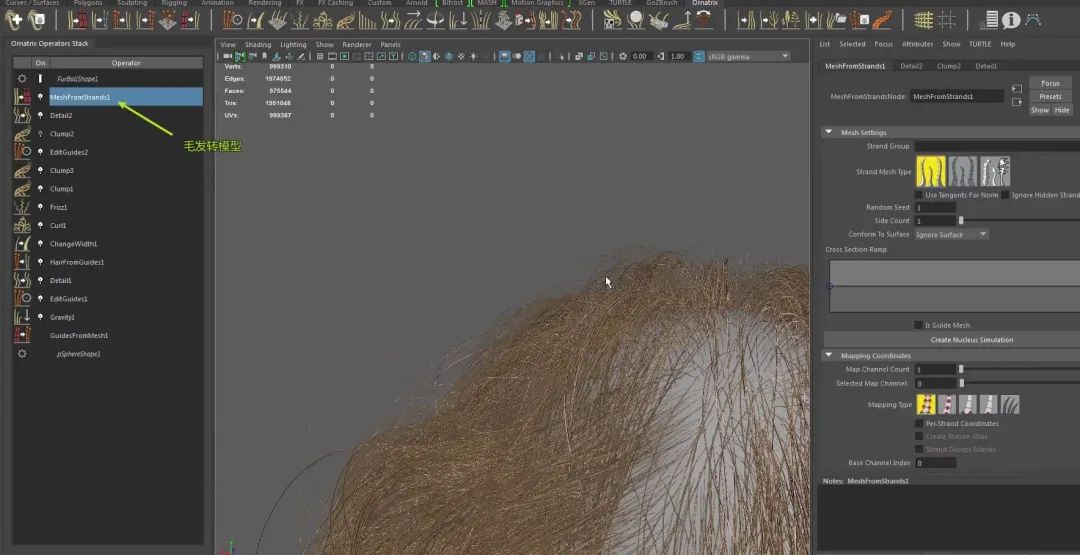Click the Gravity1 operator icon

point(22,317)
